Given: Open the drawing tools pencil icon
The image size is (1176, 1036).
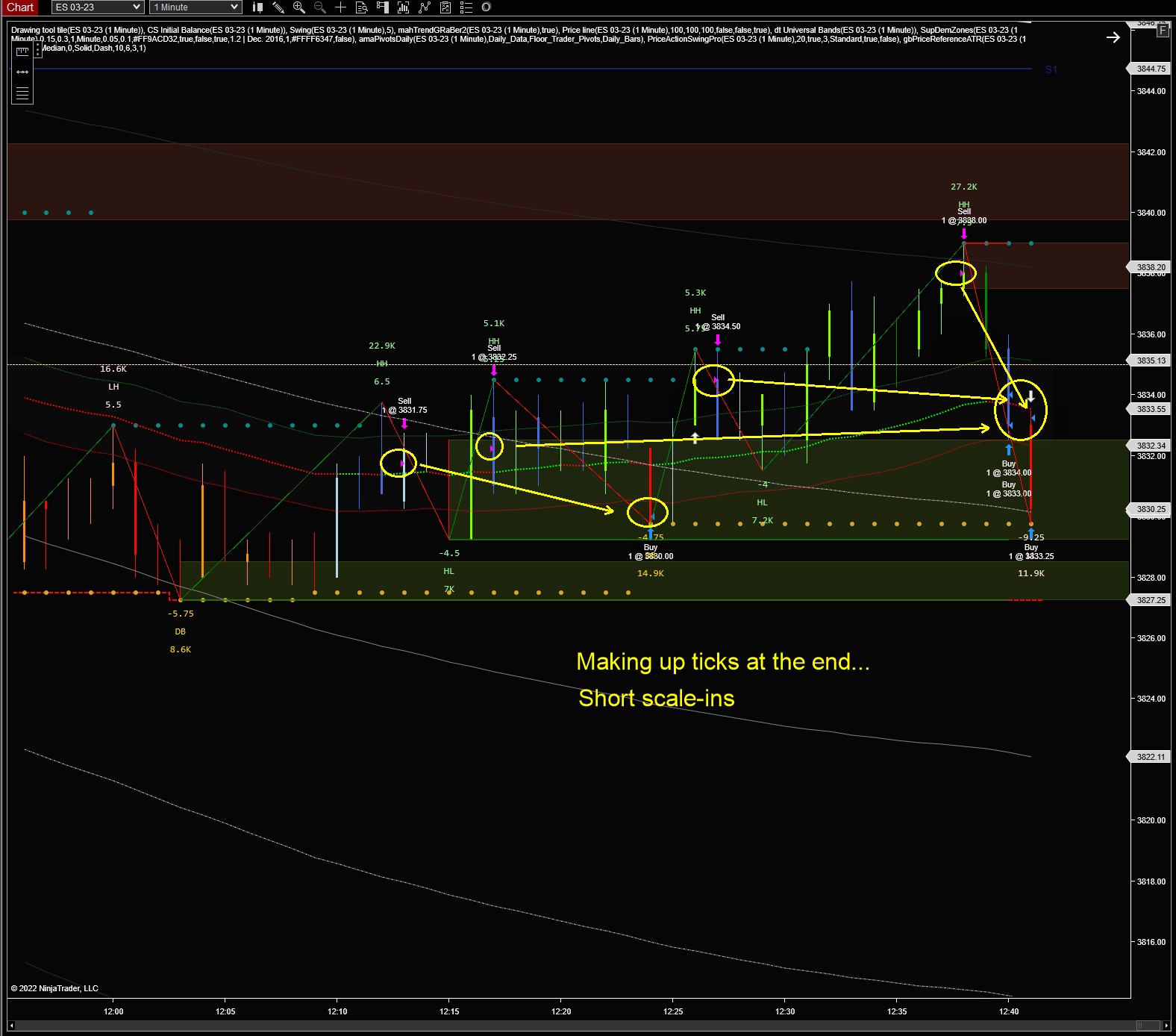Looking at the screenshot, I should 278,7.
